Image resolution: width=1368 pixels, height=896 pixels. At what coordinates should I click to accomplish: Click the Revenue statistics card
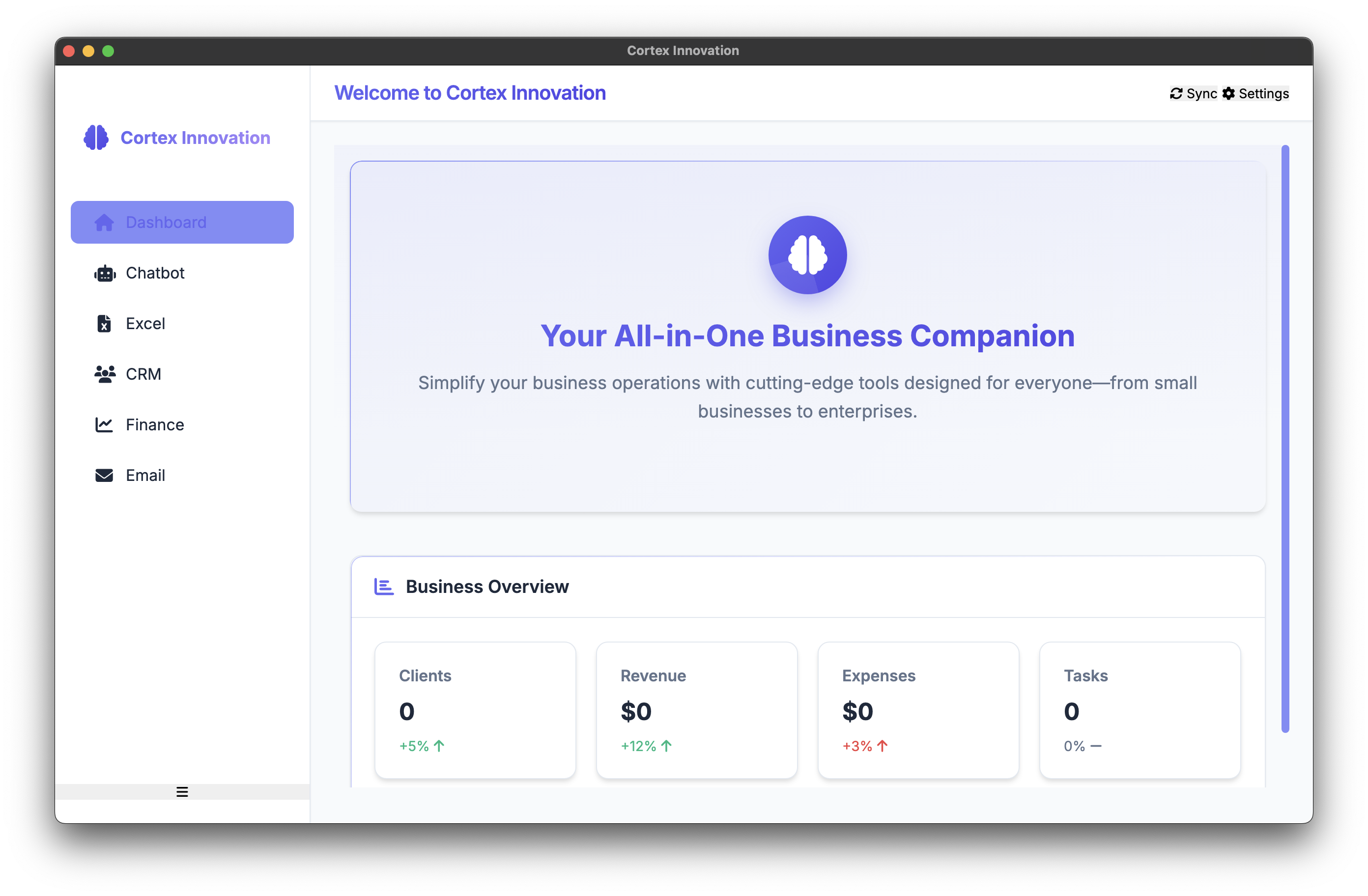click(697, 710)
